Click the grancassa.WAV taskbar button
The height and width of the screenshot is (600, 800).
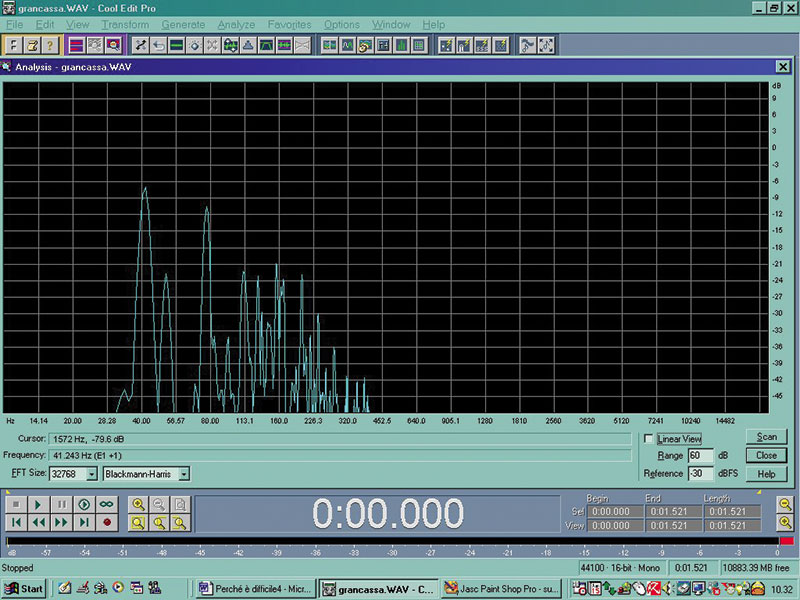pyautogui.click(x=379, y=589)
